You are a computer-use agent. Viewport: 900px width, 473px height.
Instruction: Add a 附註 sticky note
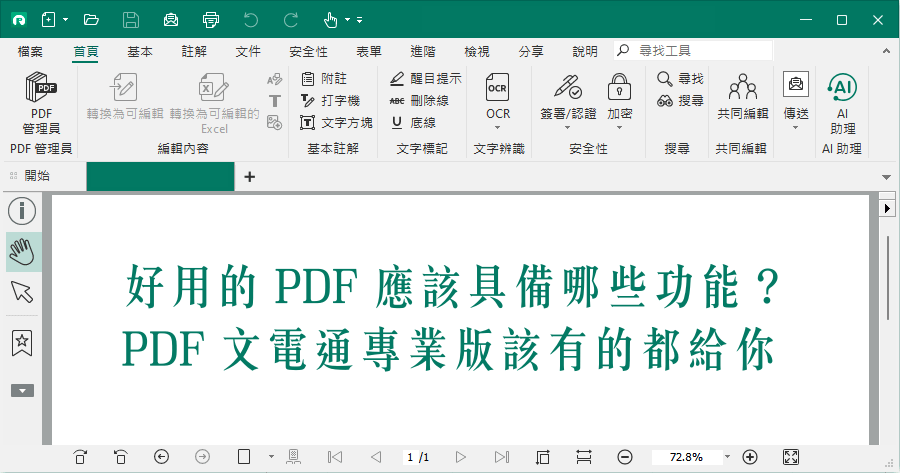(x=324, y=79)
